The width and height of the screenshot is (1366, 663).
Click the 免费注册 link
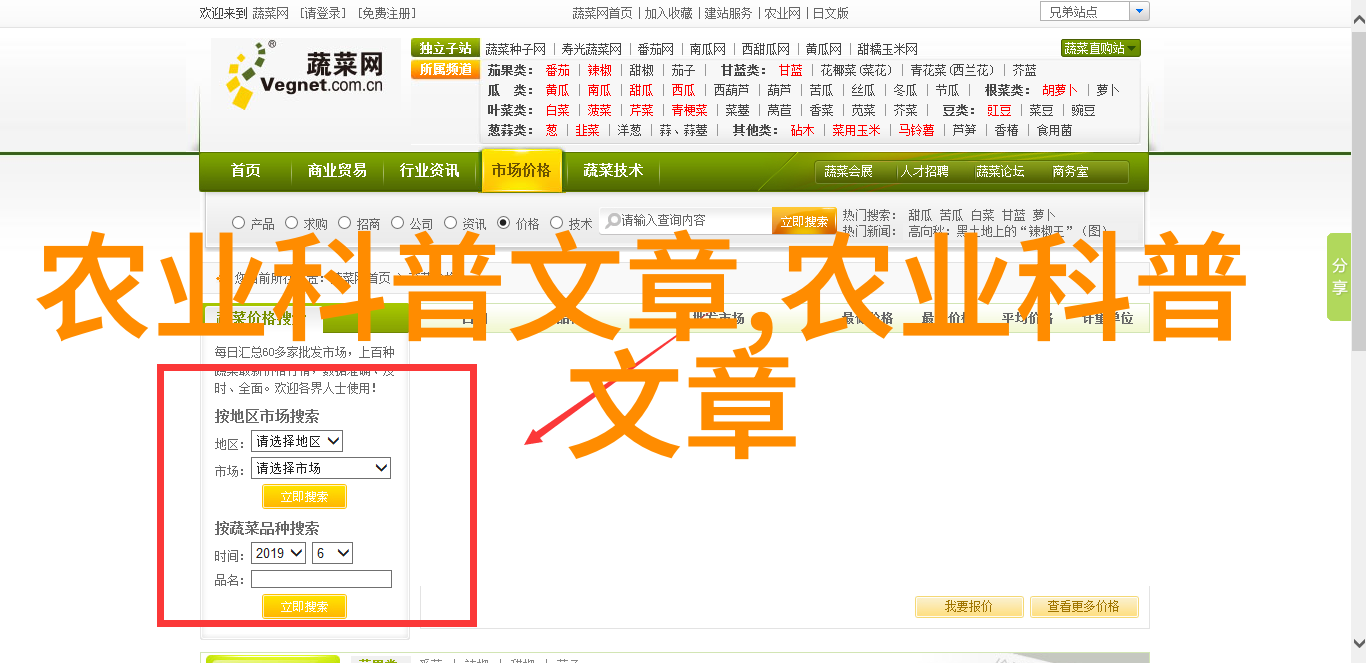pos(385,13)
